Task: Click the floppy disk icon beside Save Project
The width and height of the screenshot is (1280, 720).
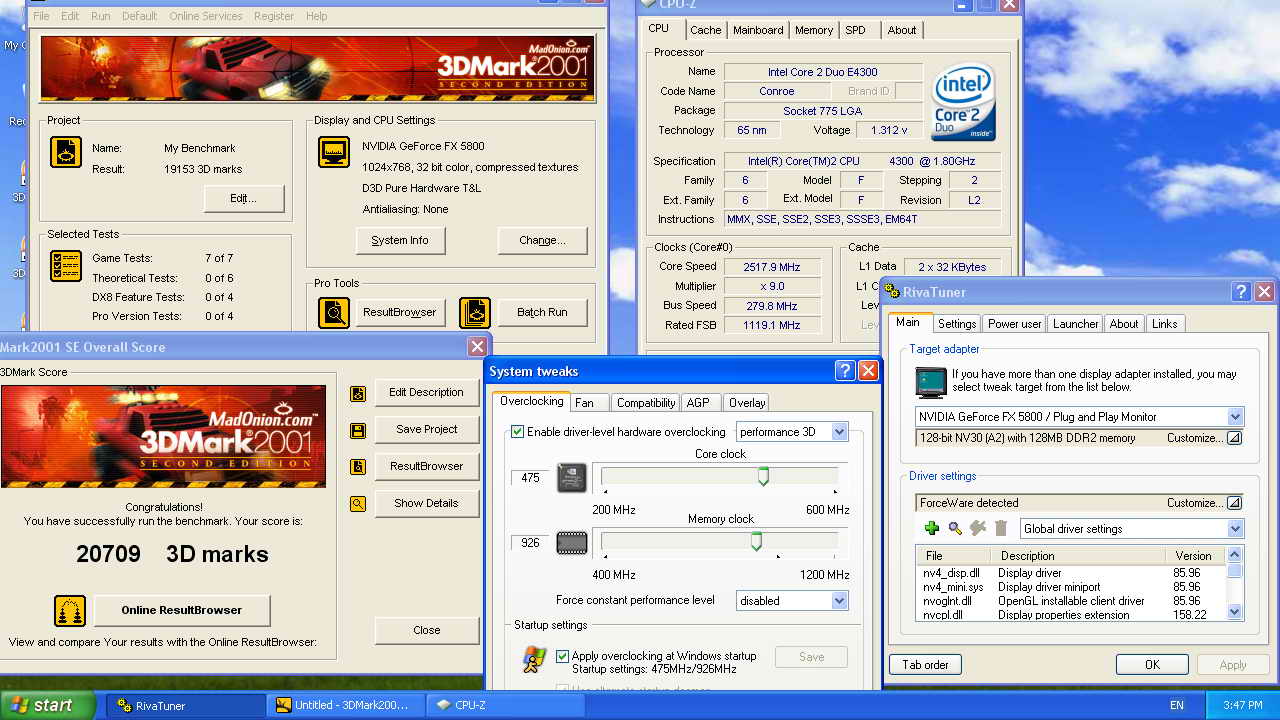Action: 358,431
